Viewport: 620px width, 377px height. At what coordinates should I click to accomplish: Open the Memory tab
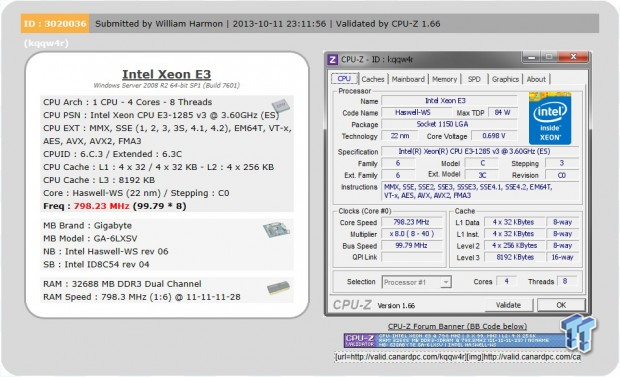[x=444, y=79]
